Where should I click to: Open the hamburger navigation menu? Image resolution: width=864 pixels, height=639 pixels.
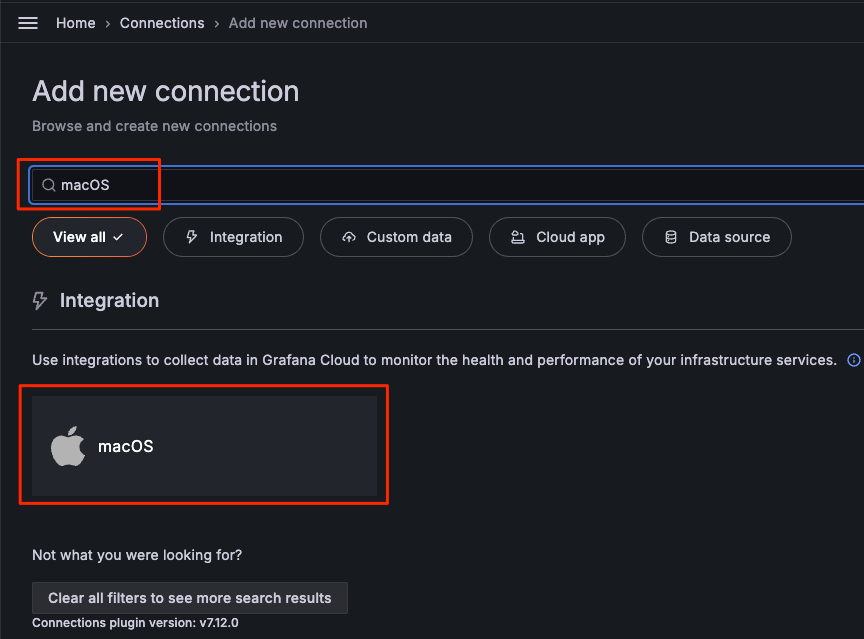click(x=28, y=23)
